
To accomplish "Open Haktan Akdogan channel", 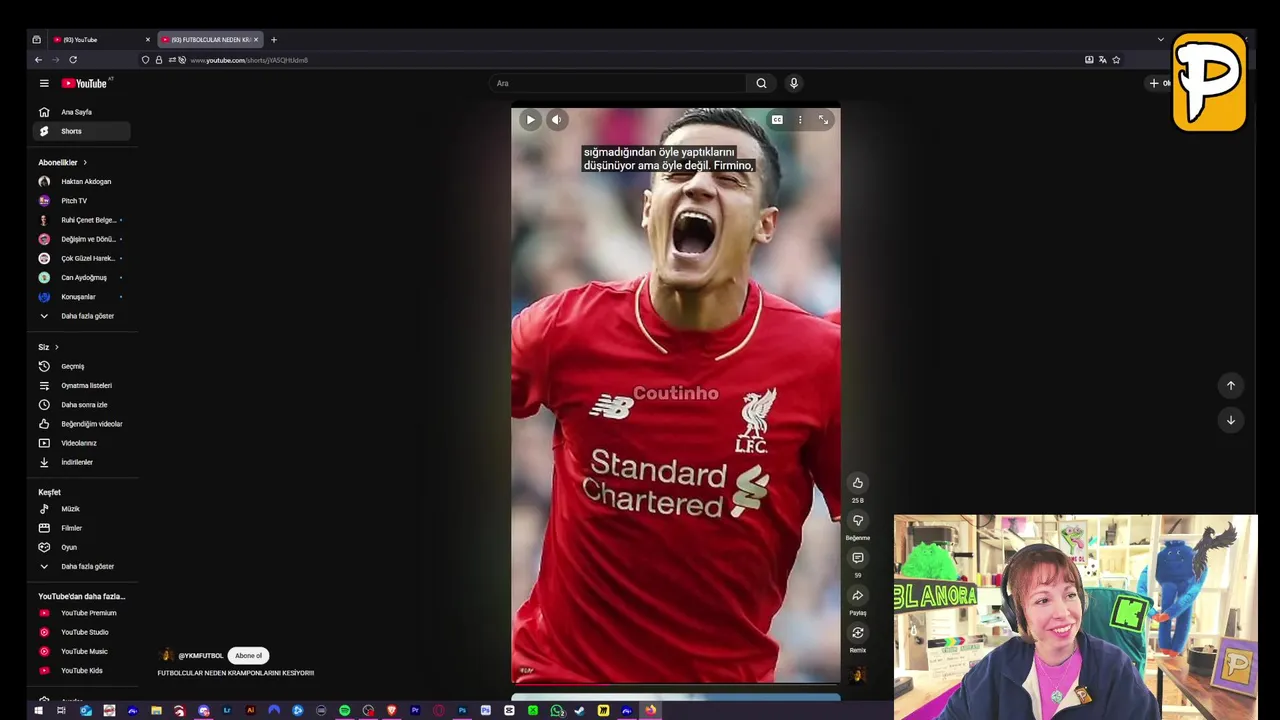I will [x=83, y=182].
